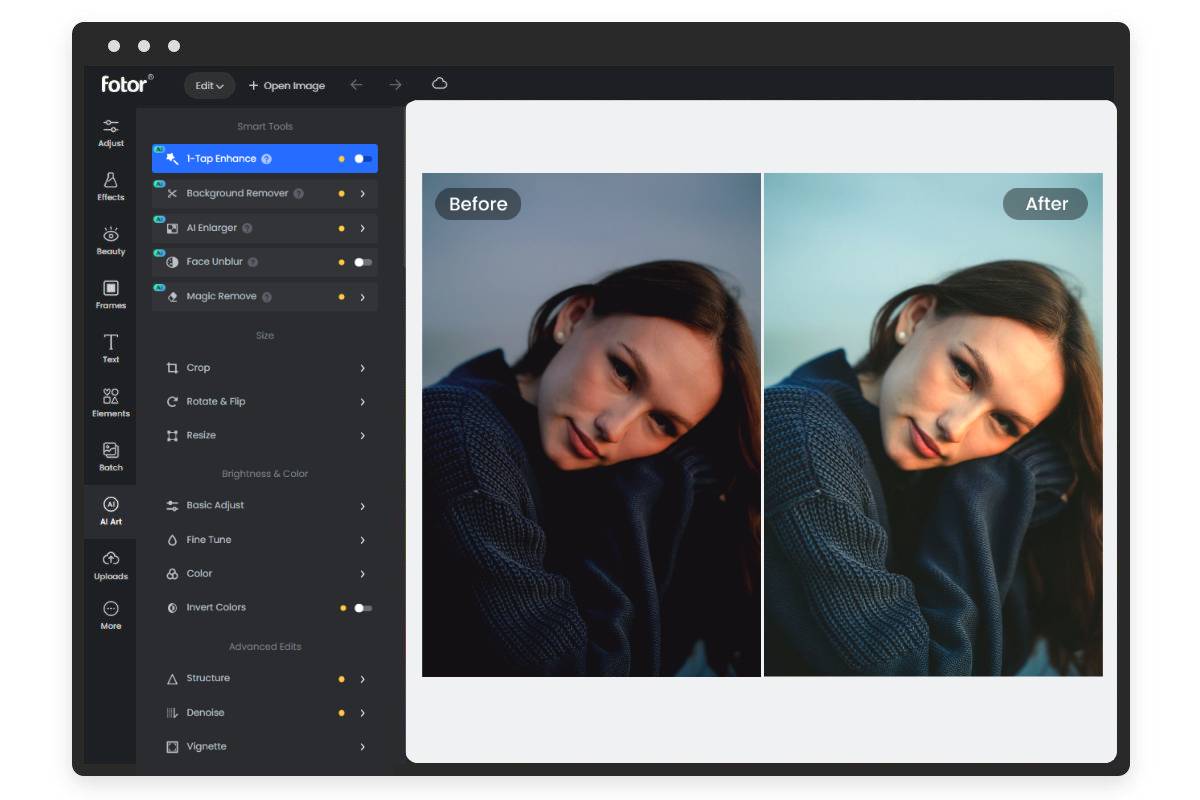This screenshot has height=800, width=1200.
Task: Open the Beauty sidebar panel
Action: [111, 241]
